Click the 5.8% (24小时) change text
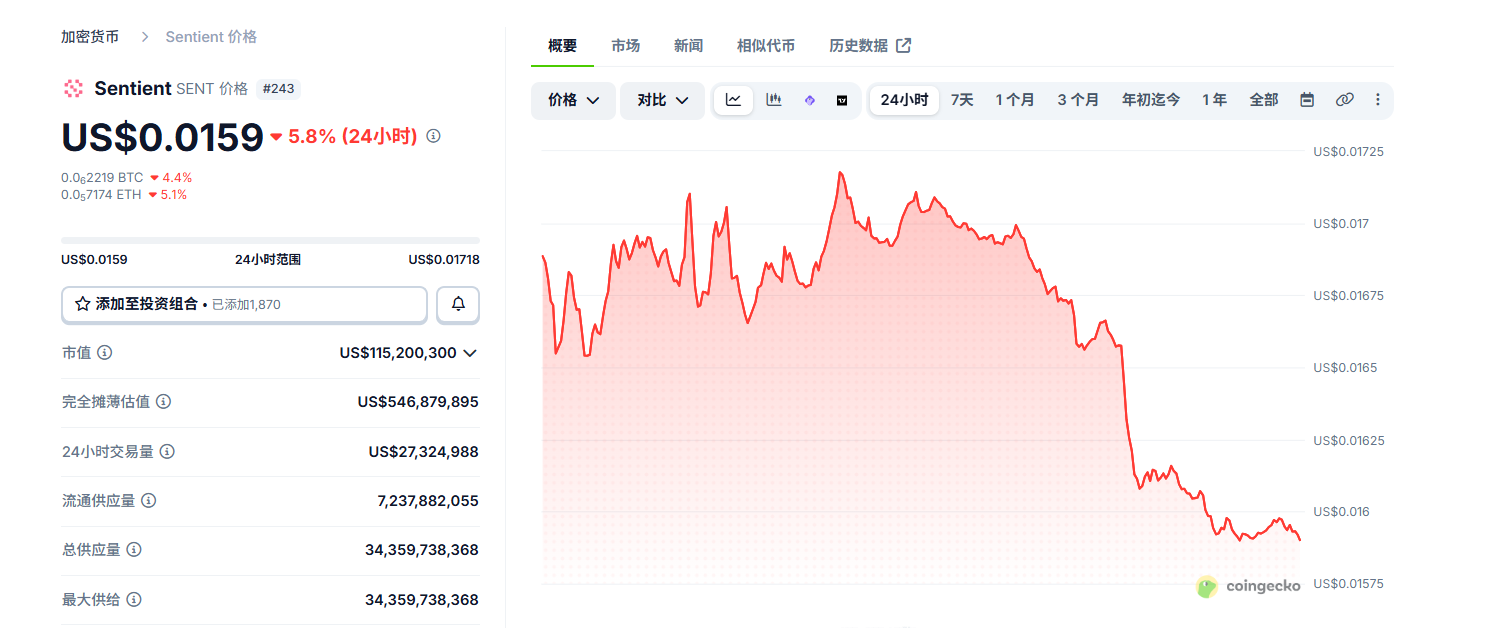Viewport: 1490px width, 628px height. tap(352, 137)
